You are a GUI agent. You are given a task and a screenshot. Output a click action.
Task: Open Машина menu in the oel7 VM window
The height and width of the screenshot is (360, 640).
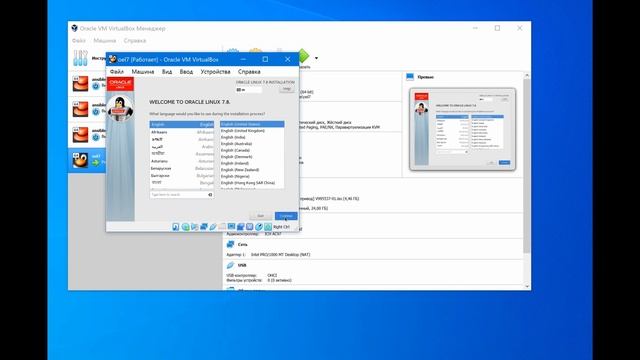point(143,71)
